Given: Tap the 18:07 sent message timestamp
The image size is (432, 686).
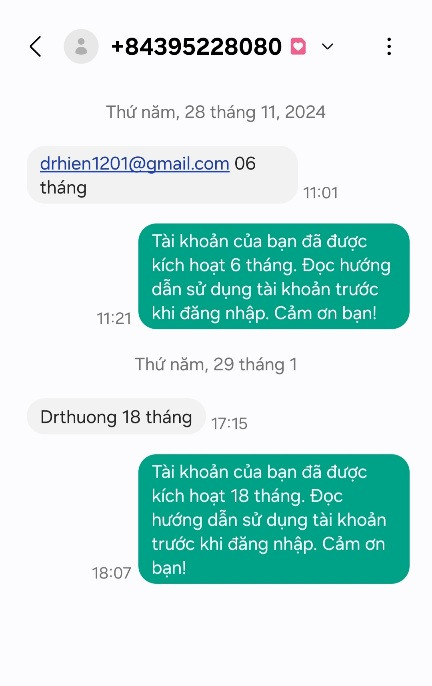Looking at the screenshot, I should 112,573.
